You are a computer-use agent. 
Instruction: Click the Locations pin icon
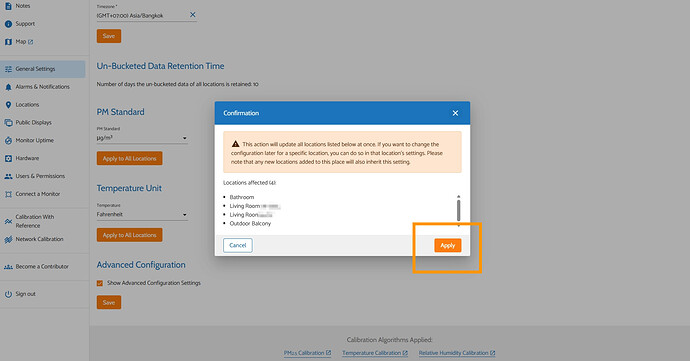coord(8,105)
